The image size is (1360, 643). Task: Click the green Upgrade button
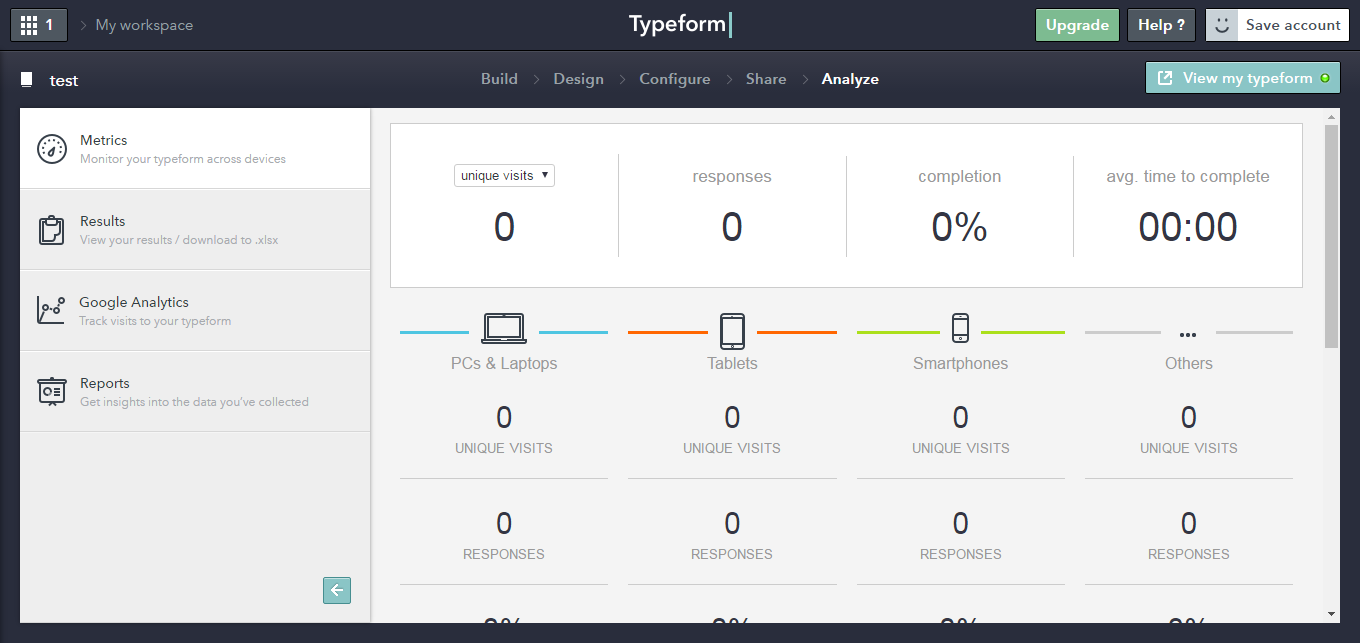(x=1077, y=25)
